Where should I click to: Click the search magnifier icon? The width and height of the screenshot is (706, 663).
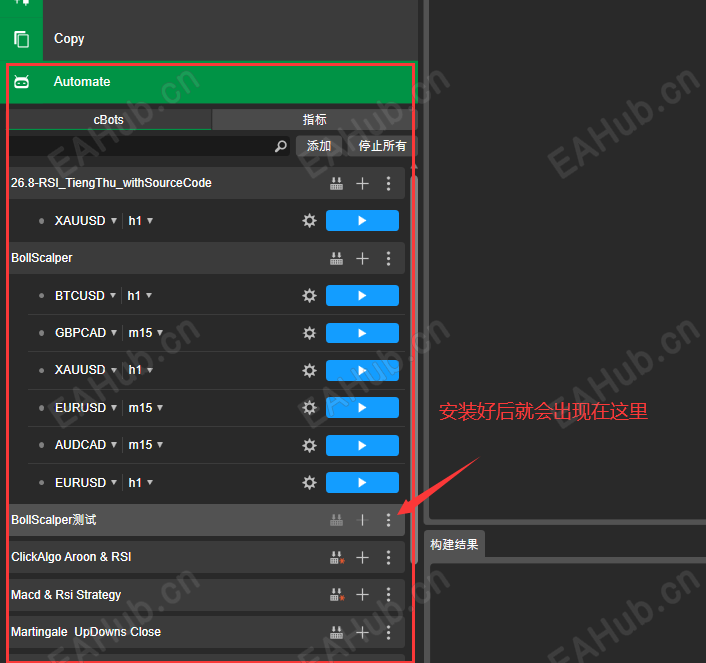point(281,146)
